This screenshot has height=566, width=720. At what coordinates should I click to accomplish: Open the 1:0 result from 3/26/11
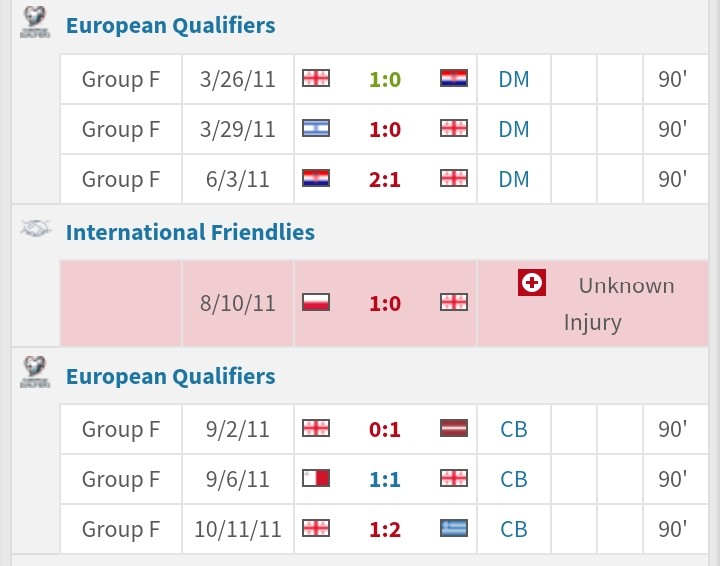pyautogui.click(x=385, y=80)
